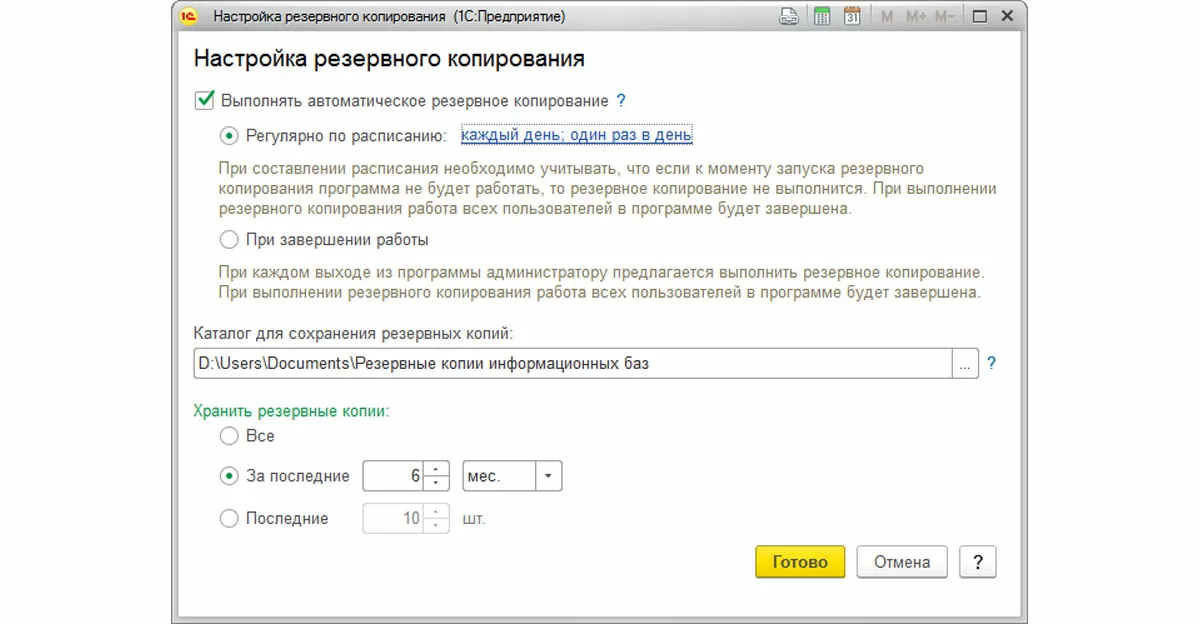
Task: Click the 'За последние' number field showing 6
Action: [x=394, y=476]
